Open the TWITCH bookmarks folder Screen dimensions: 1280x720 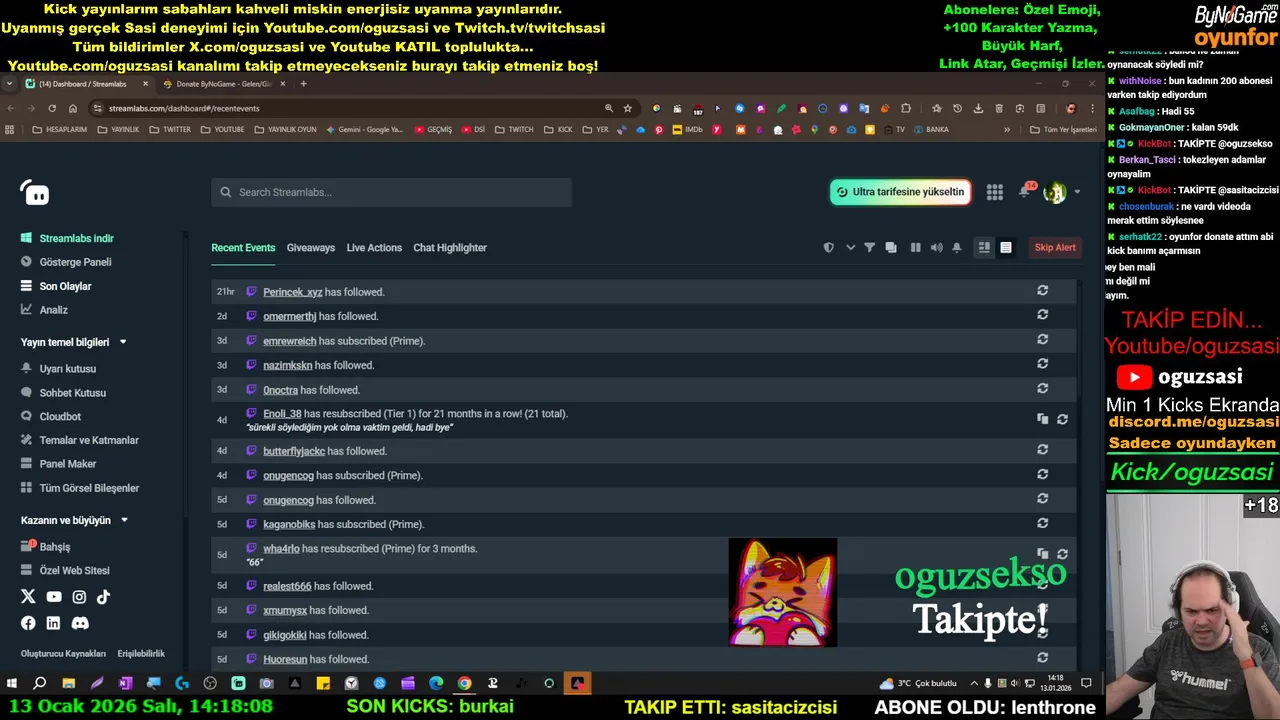click(515, 129)
